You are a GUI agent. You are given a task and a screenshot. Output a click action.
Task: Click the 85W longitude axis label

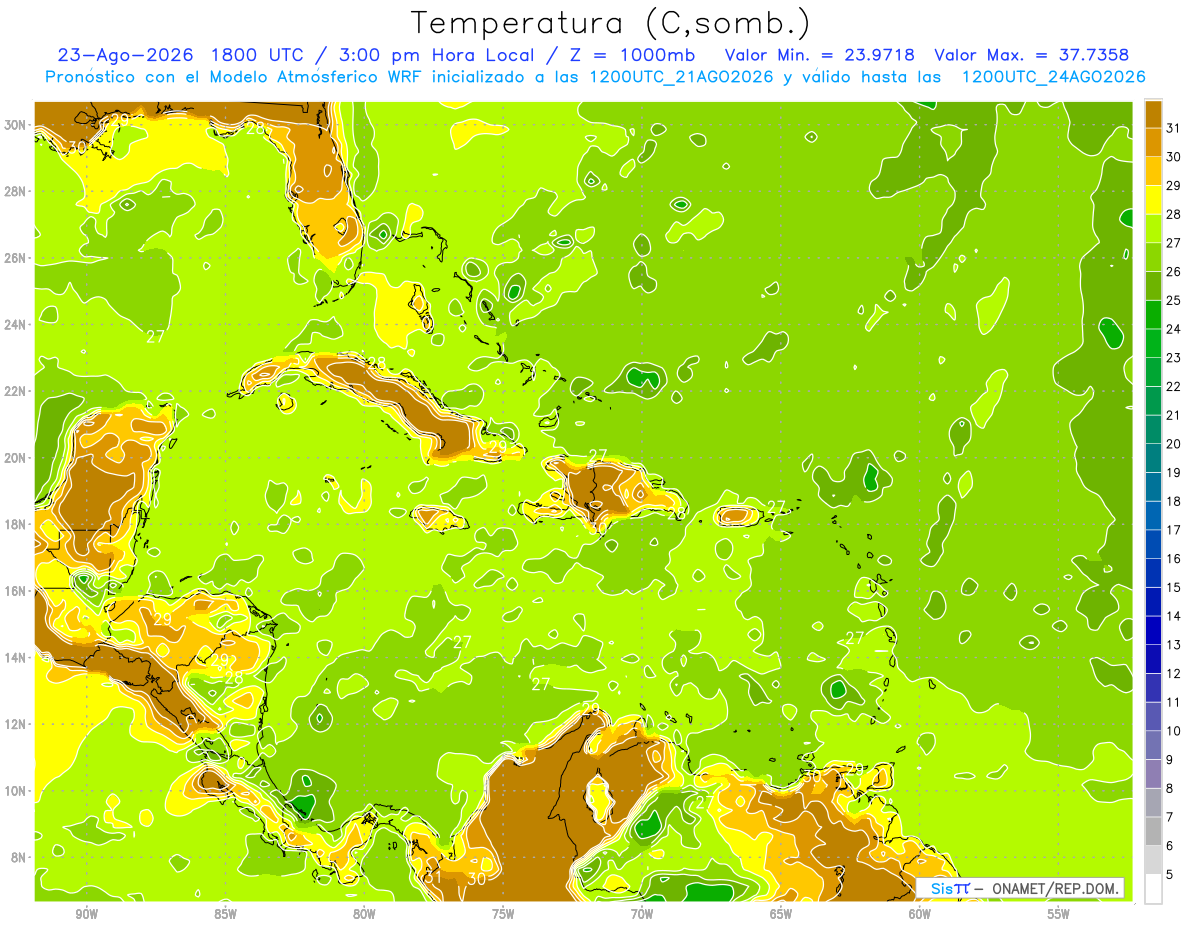[x=225, y=914]
